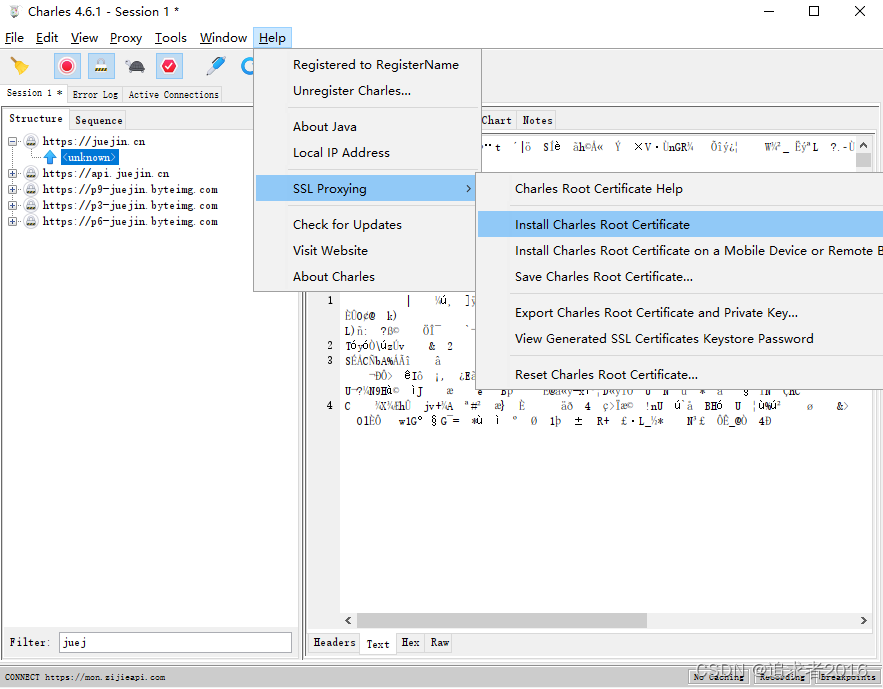Close the Help menu
Image resolution: width=883 pixels, height=689 pixels.
click(272, 38)
